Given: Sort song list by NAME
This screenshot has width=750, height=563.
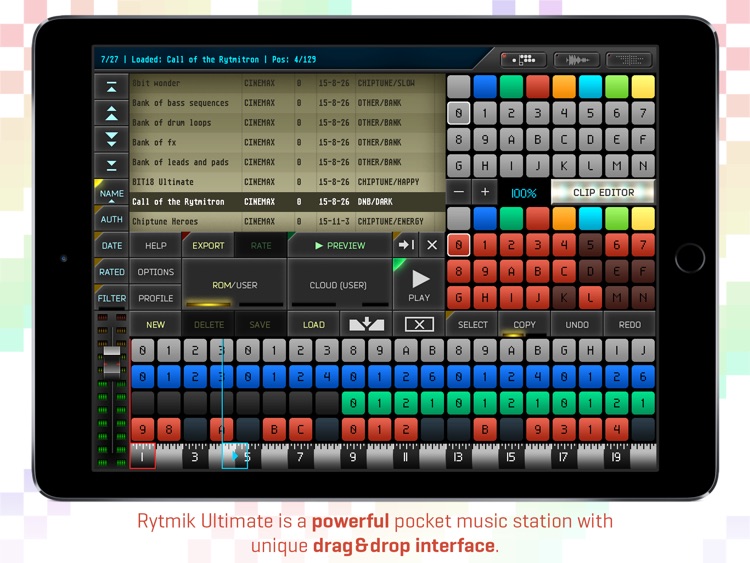Looking at the screenshot, I should click(x=111, y=193).
